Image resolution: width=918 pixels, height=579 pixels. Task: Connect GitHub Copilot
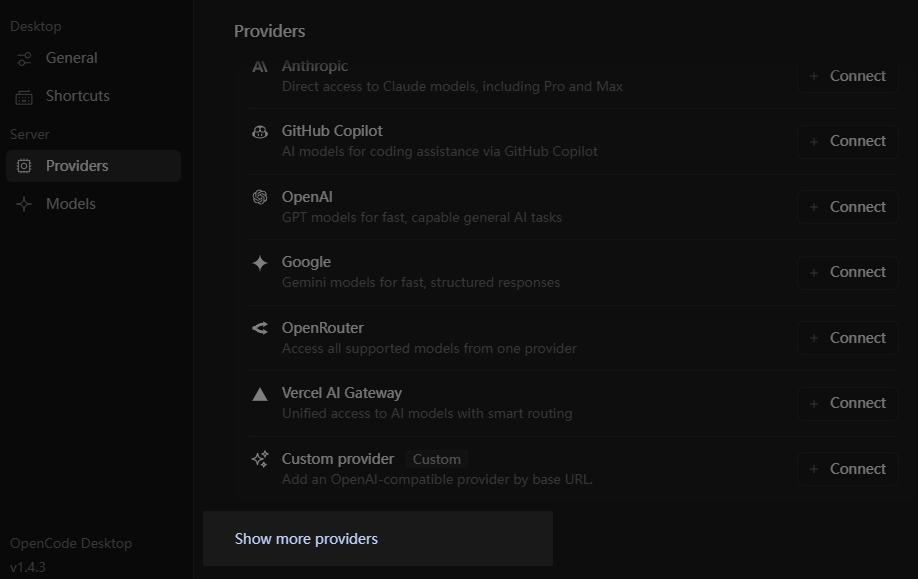click(x=847, y=141)
